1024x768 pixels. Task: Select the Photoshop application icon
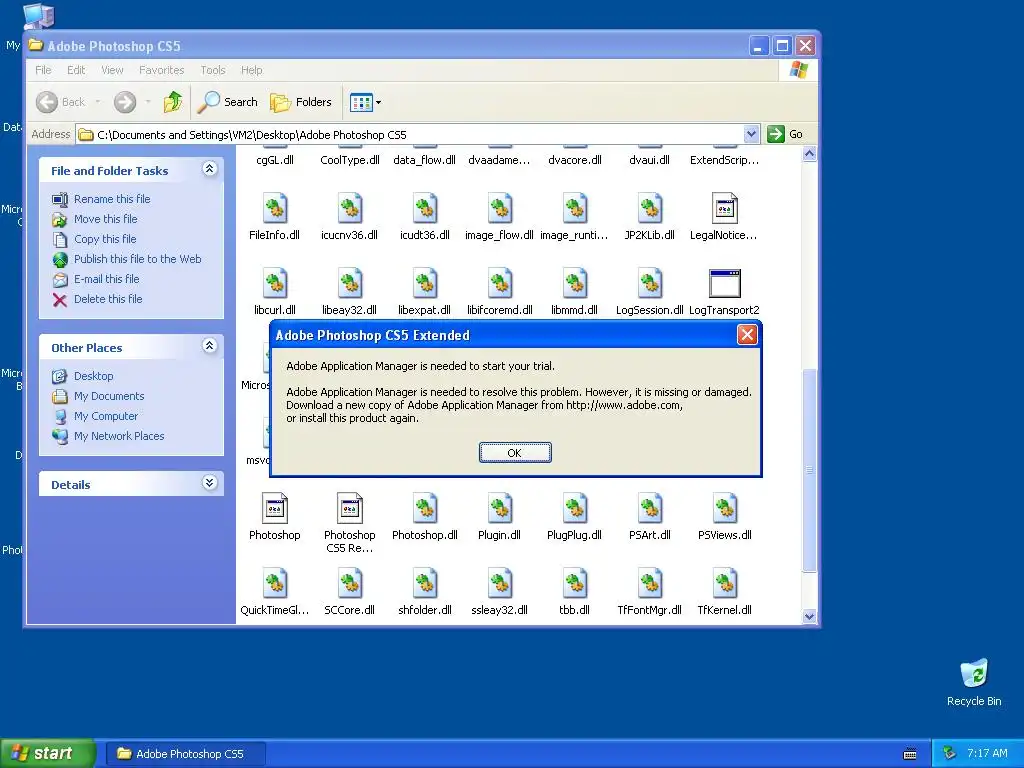(x=274, y=508)
